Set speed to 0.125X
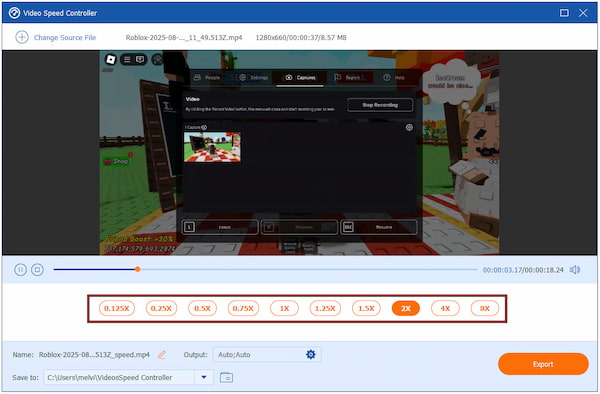 pyautogui.click(x=117, y=308)
